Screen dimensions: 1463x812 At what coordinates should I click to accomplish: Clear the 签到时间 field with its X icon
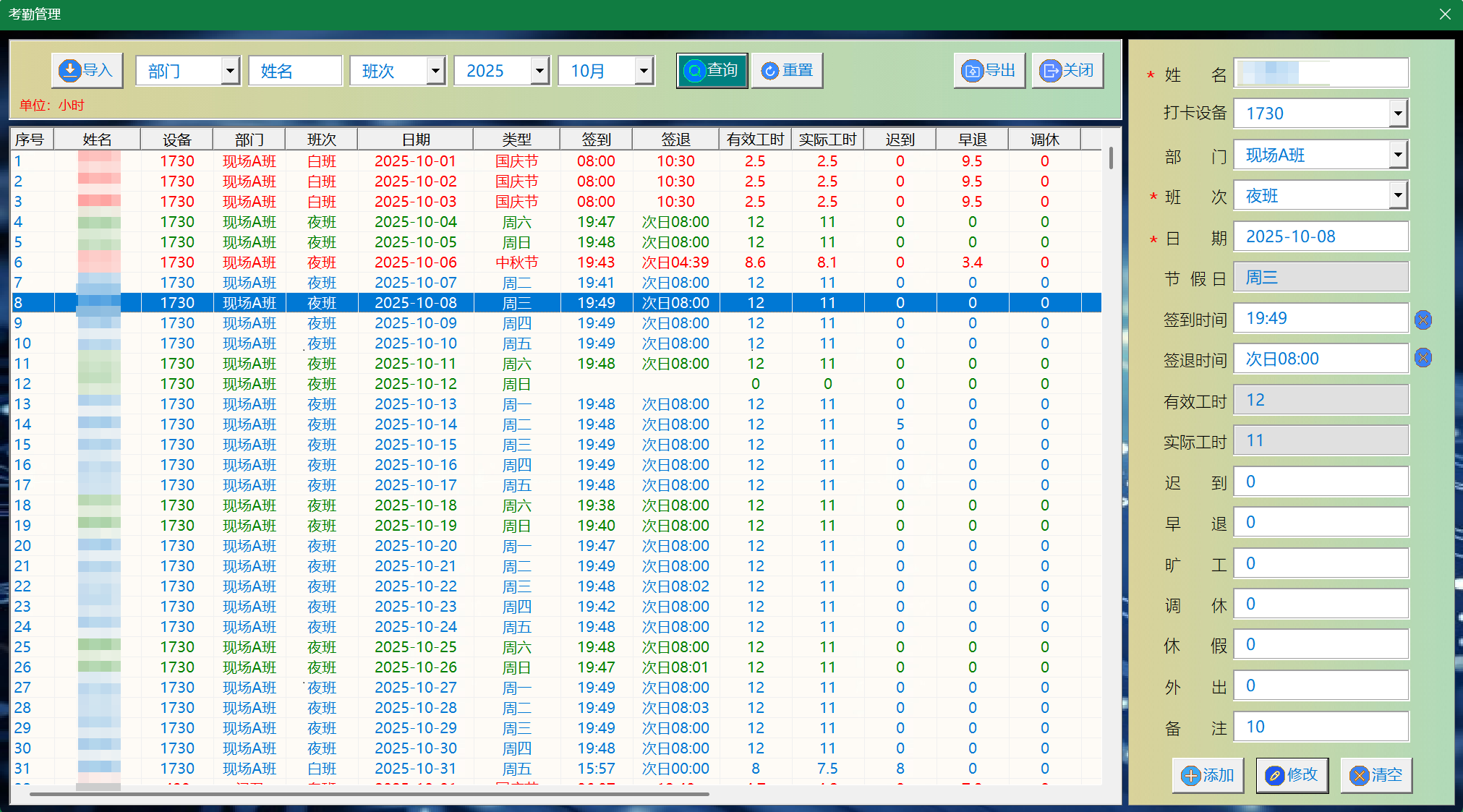[x=1423, y=320]
